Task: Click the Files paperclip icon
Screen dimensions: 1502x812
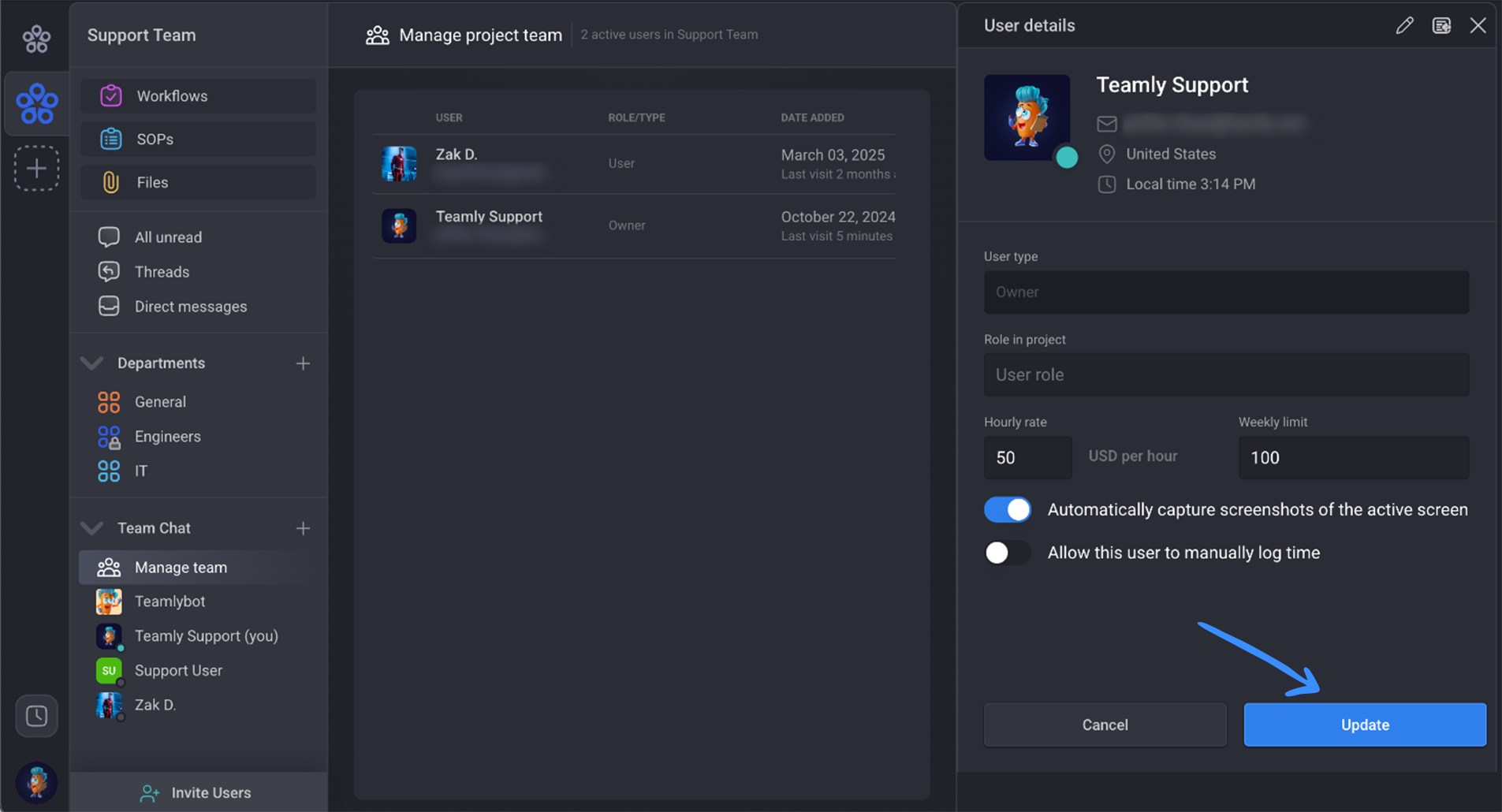Action: pyautogui.click(x=111, y=182)
